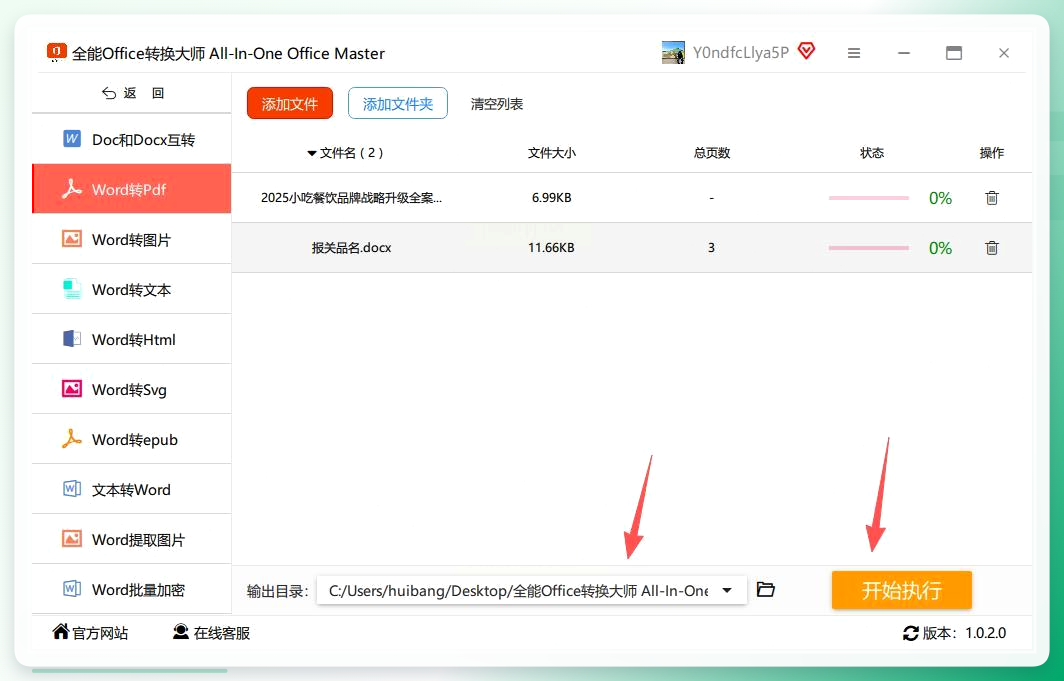The width and height of the screenshot is (1064, 681).
Task: Click the 6.99KB file size cell
Action: click(x=551, y=198)
